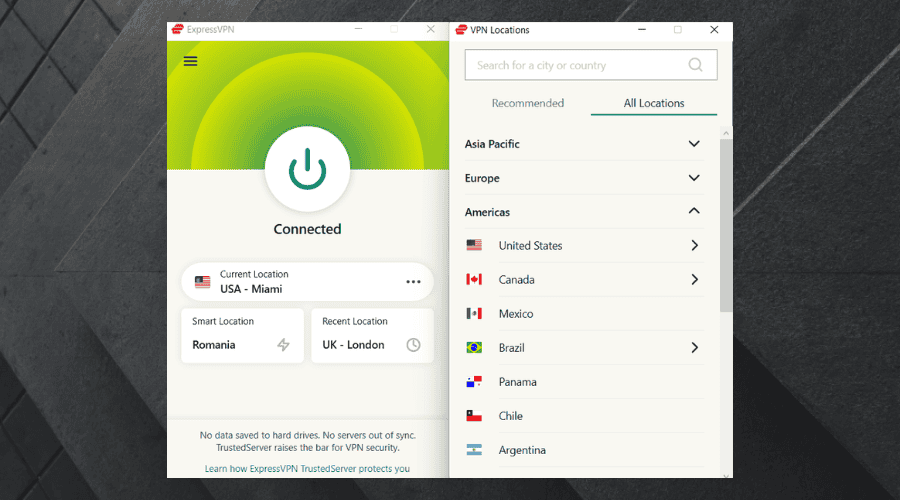Toggle the VPN power button

(307, 169)
